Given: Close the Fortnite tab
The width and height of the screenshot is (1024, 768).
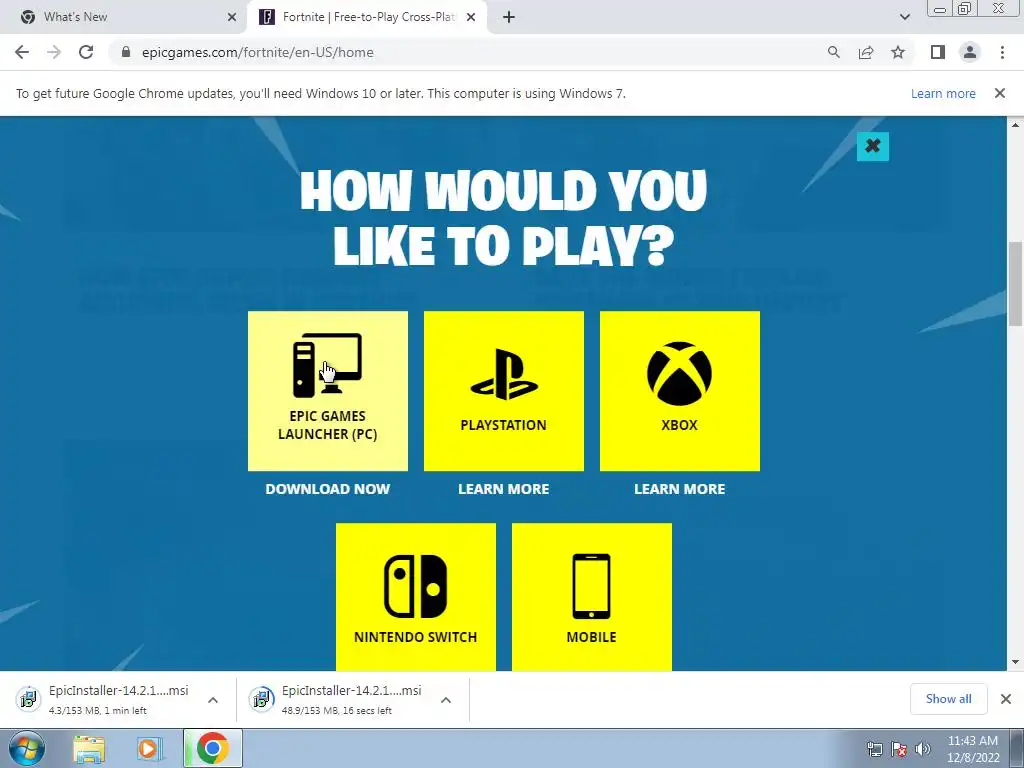Looking at the screenshot, I should 471,17.
